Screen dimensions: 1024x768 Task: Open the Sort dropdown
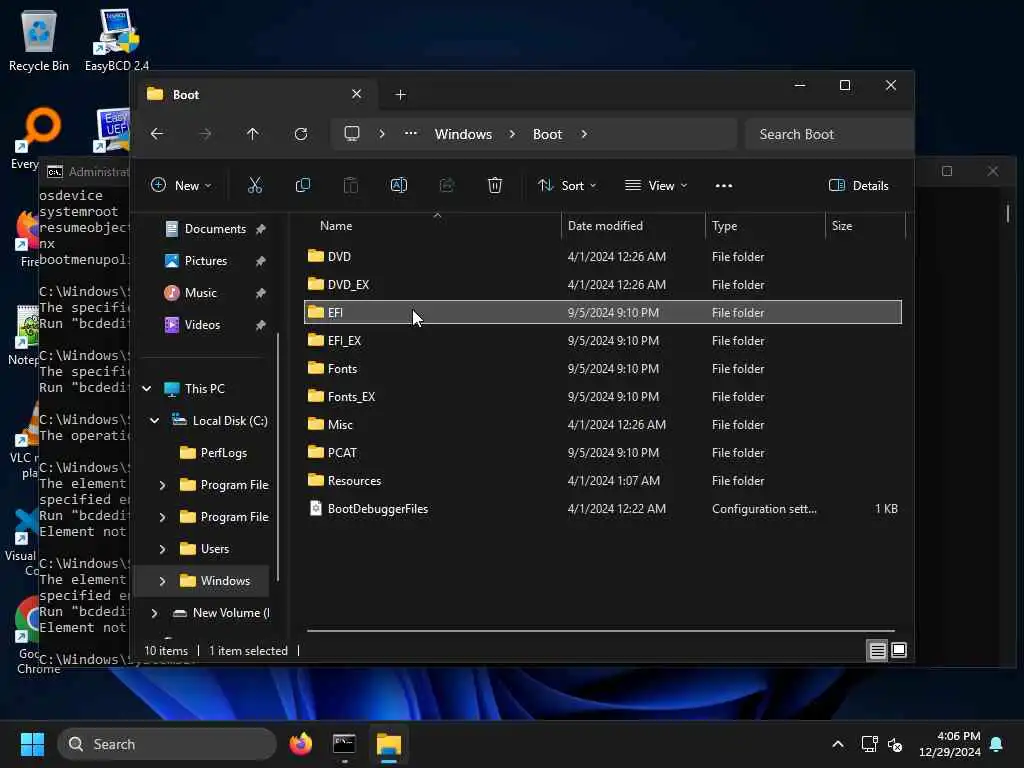[x=567, y=185]
